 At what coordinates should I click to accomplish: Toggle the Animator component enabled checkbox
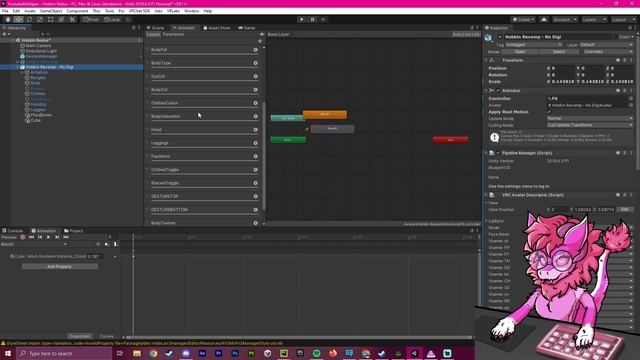[498, 91]
